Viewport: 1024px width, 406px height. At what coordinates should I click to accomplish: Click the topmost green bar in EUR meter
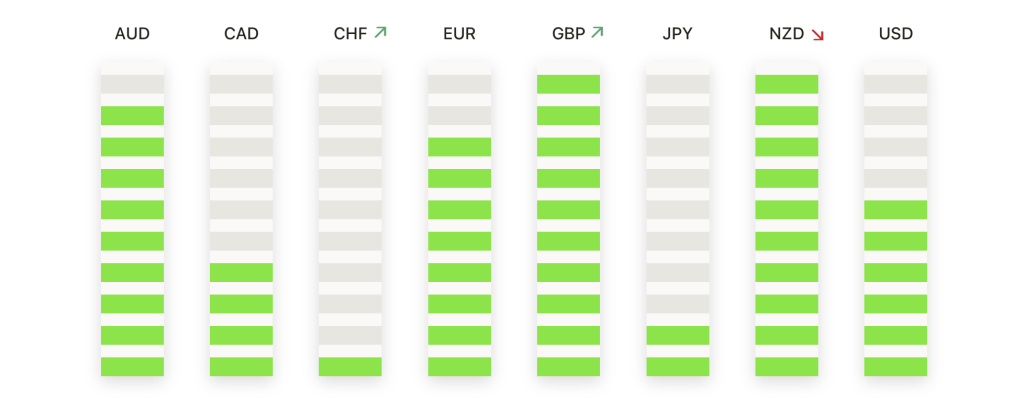pyautogui.click(x=459, y=147)
